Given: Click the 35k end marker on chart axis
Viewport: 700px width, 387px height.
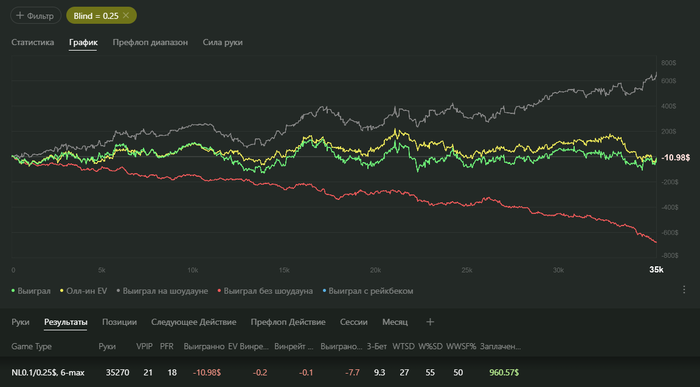Looking at the screenshot, I should pyautogui.click(x=656, y=270).
